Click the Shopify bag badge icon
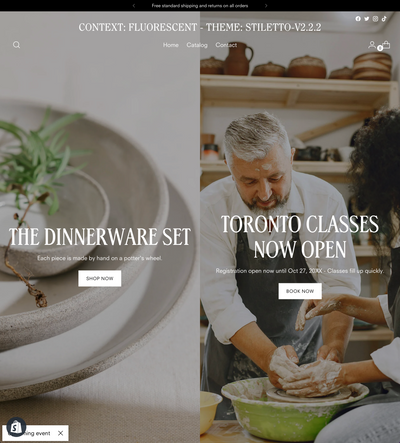This screenshot has width=400, height=443. (16, 427)
